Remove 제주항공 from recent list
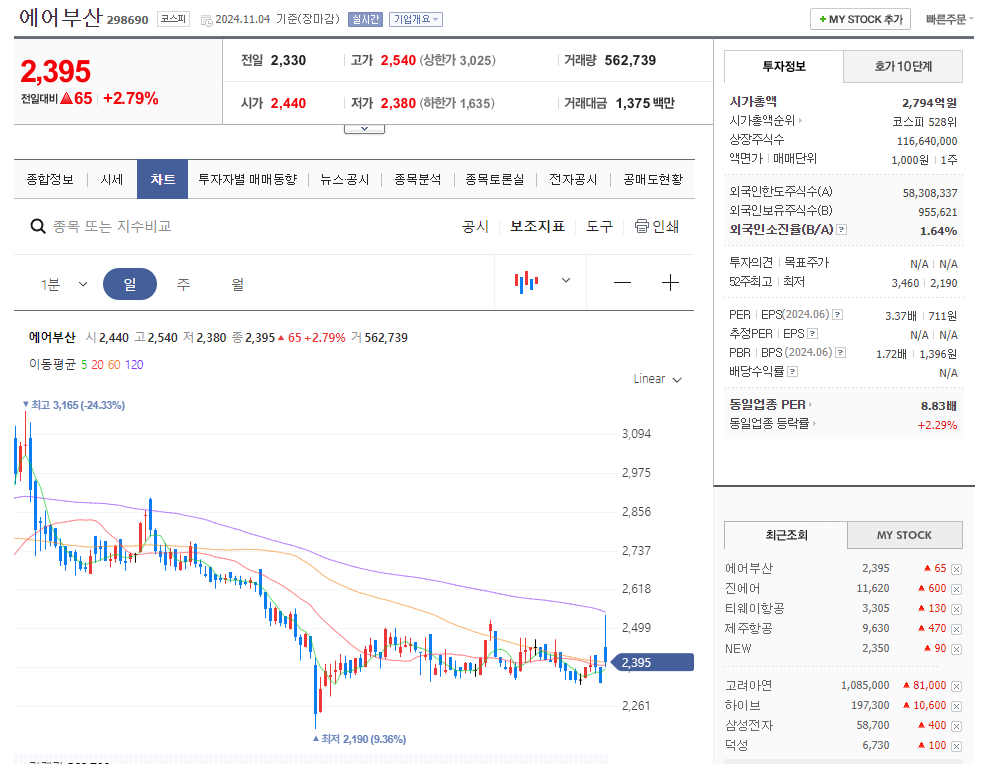 click(956, 629)
